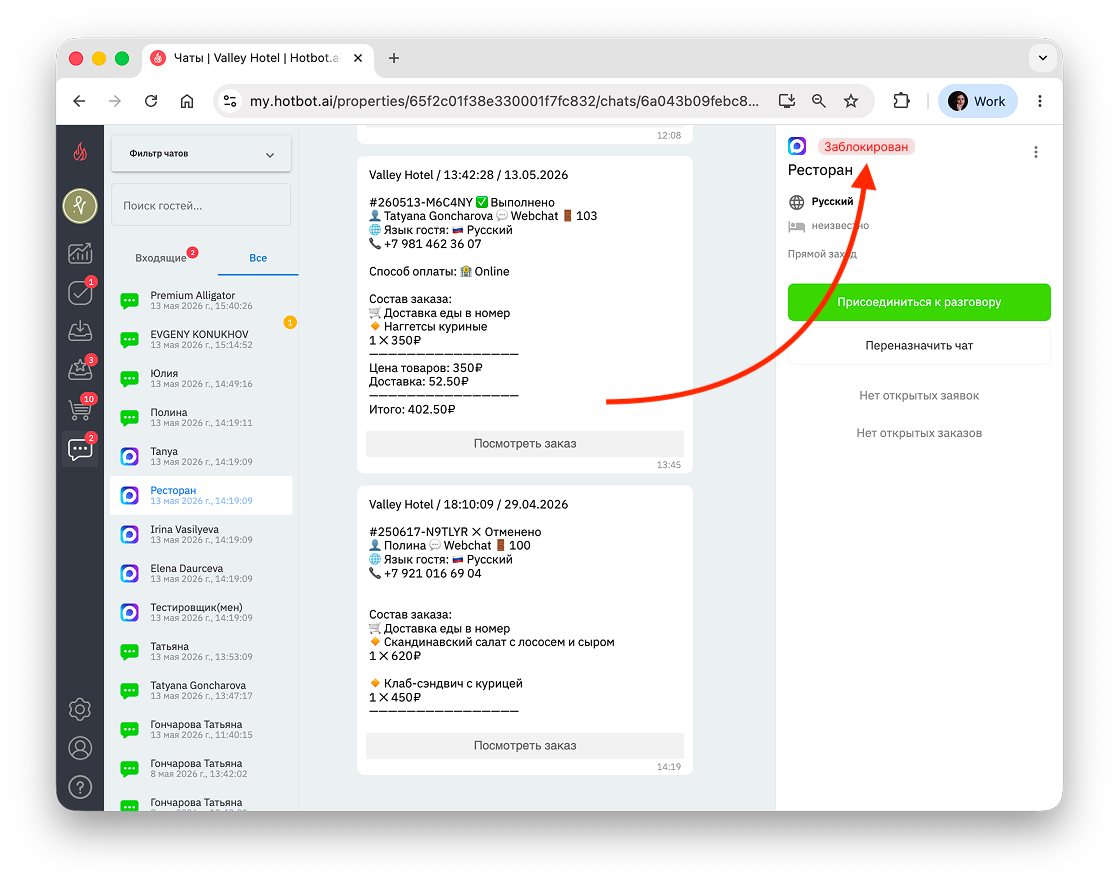Screen dimensions: 1119x885
Task: Expand the Фильтр чатов dropdown
Action: click(201, 154)
